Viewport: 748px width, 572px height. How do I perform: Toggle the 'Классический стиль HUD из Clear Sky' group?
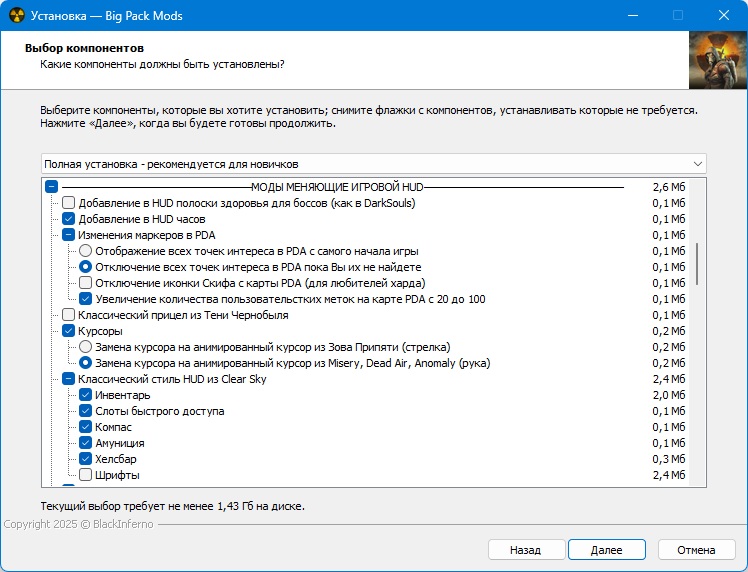tap(69, 379)
